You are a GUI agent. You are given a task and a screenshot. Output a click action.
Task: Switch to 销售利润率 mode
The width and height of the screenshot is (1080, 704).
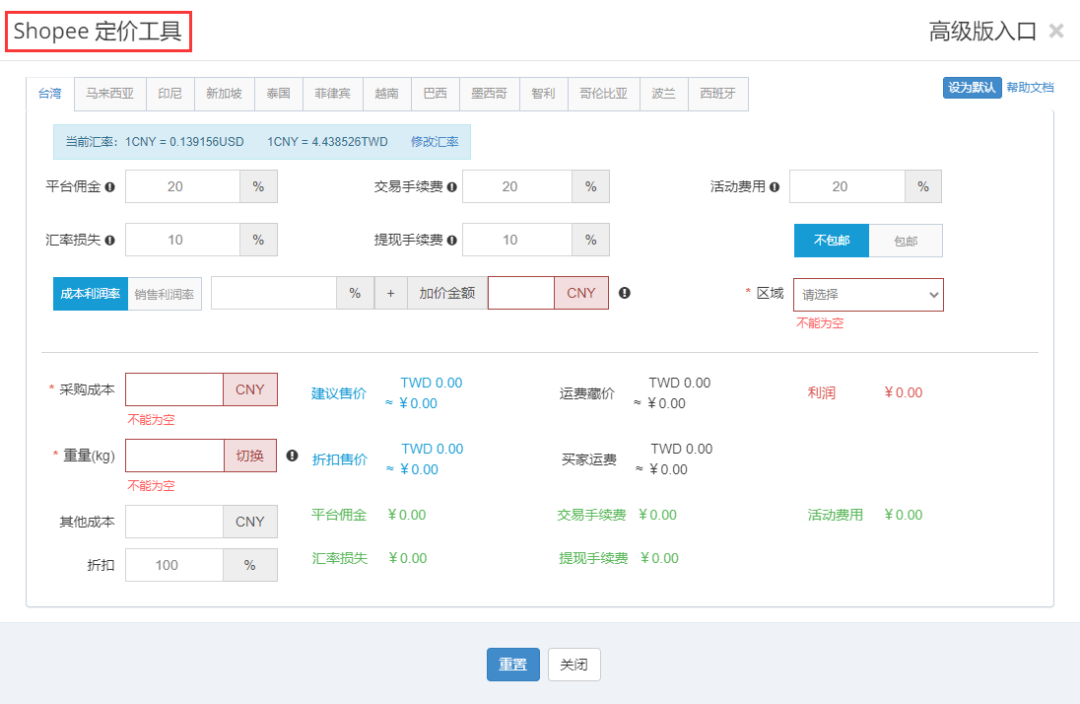pyautogui.click(x=165, y=291)
